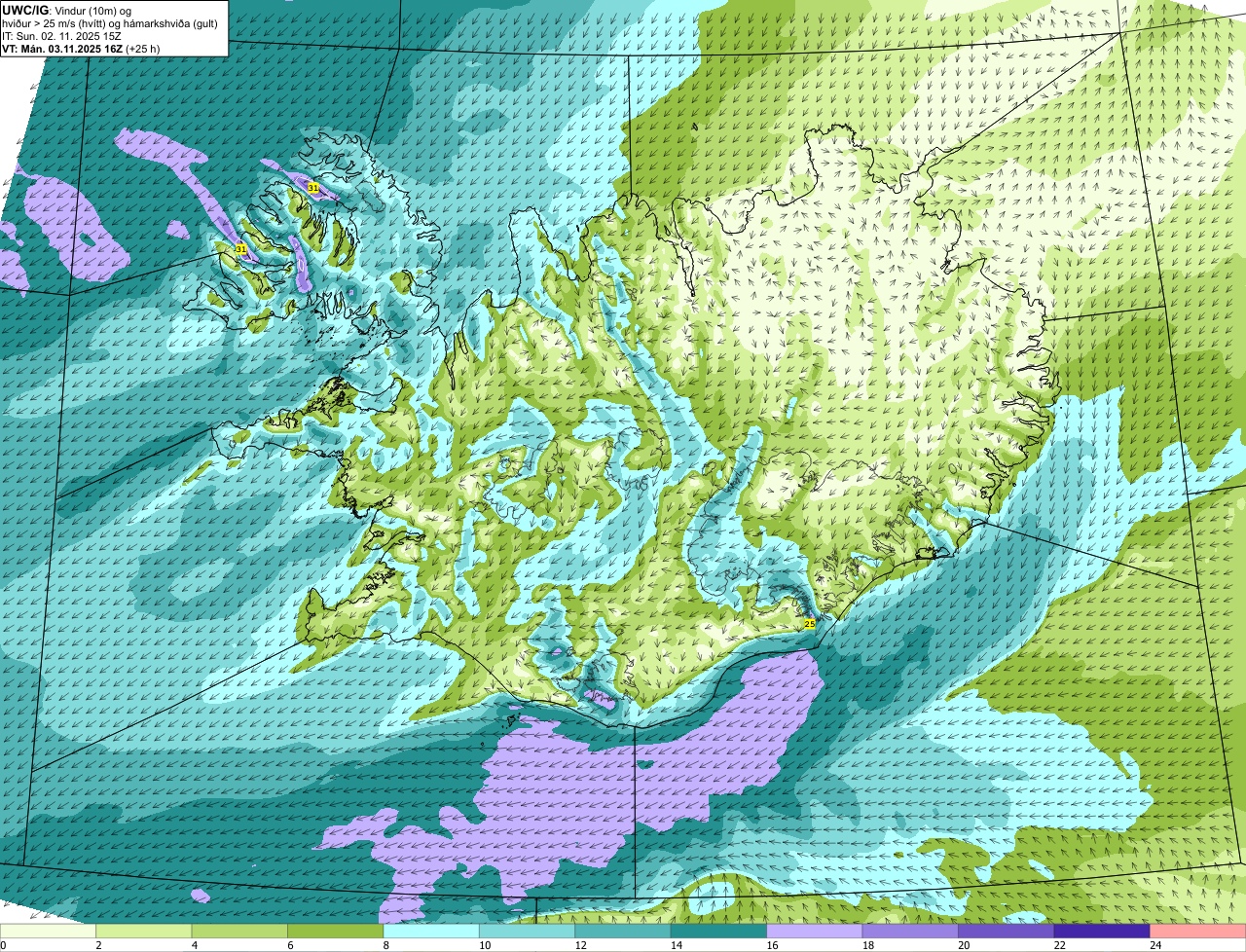Click the legend scale label '16'
The width and height of the screenshot is (1246, 952).
(772, 945)
